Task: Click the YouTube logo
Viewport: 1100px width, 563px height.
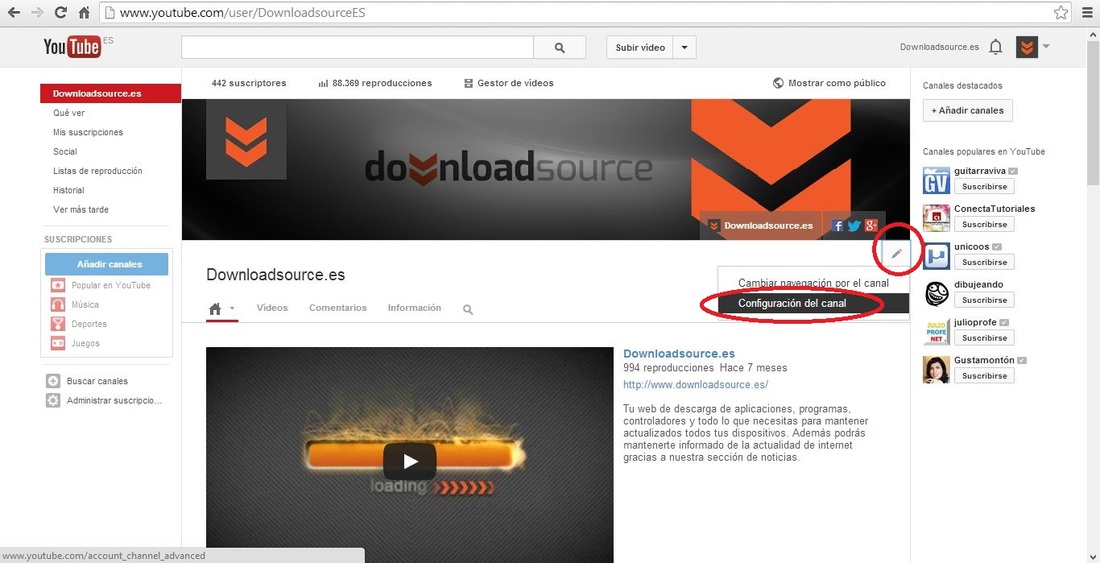Action: click(x=72, y=46)
